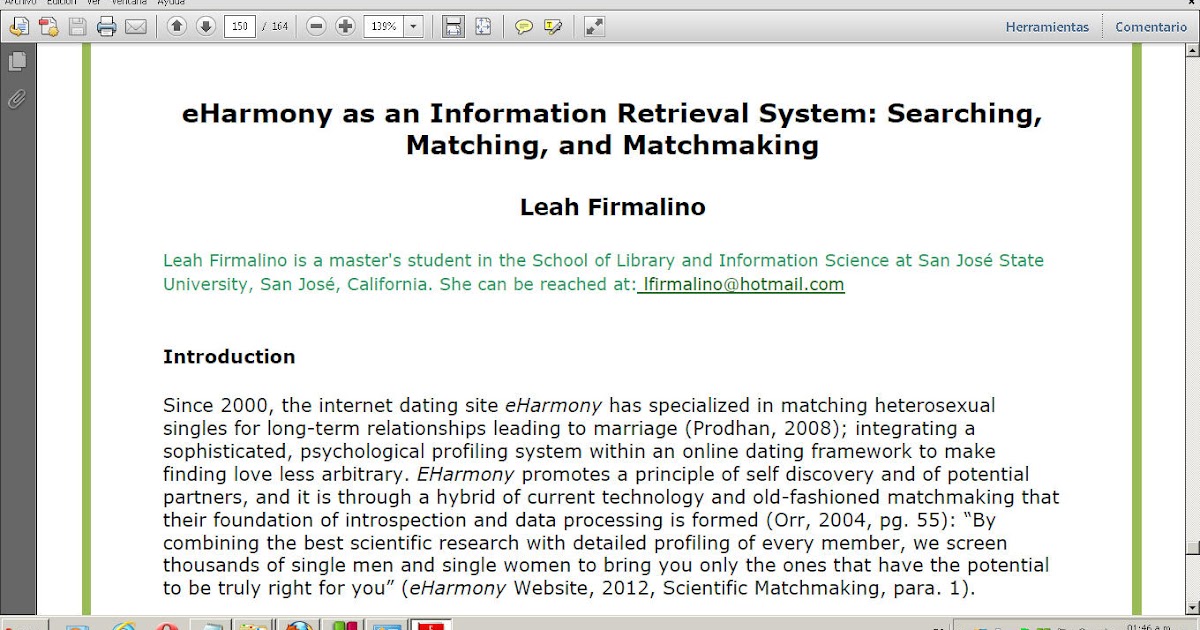Viewport: 1200px width, 630px height.
Task: Toggle fit-width scrolling mode icon
Action: tap(454, 27)
